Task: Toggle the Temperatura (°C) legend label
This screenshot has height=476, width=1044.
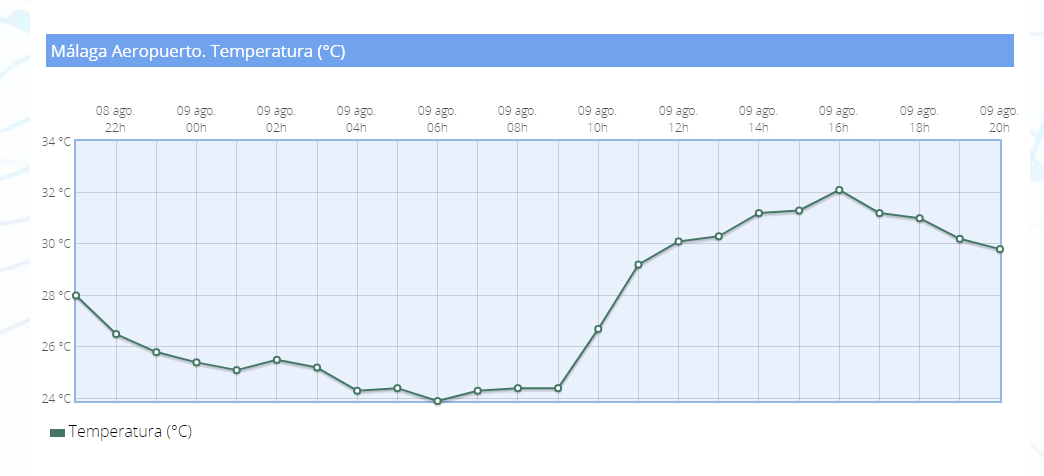Action: click(130, 432)
